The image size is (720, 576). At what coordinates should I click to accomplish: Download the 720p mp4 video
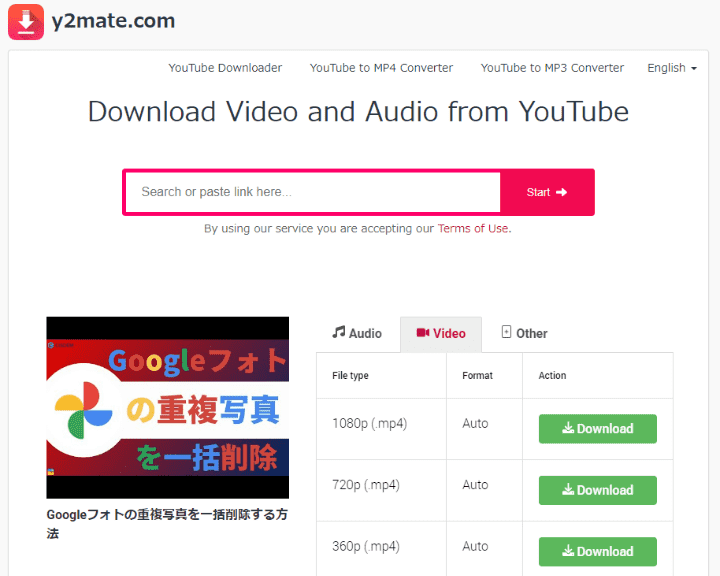[x=597, y=490]
